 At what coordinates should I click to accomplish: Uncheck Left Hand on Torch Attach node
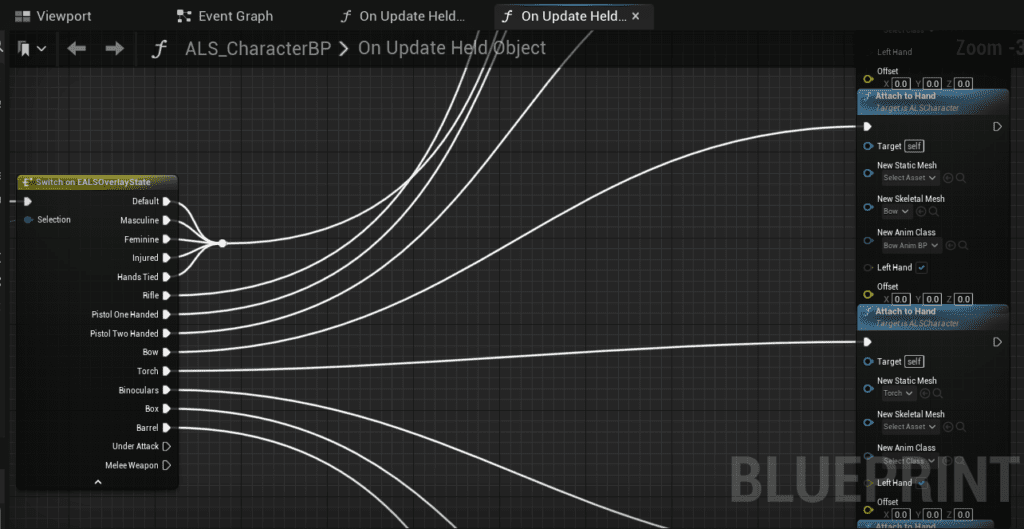[921, 483]
